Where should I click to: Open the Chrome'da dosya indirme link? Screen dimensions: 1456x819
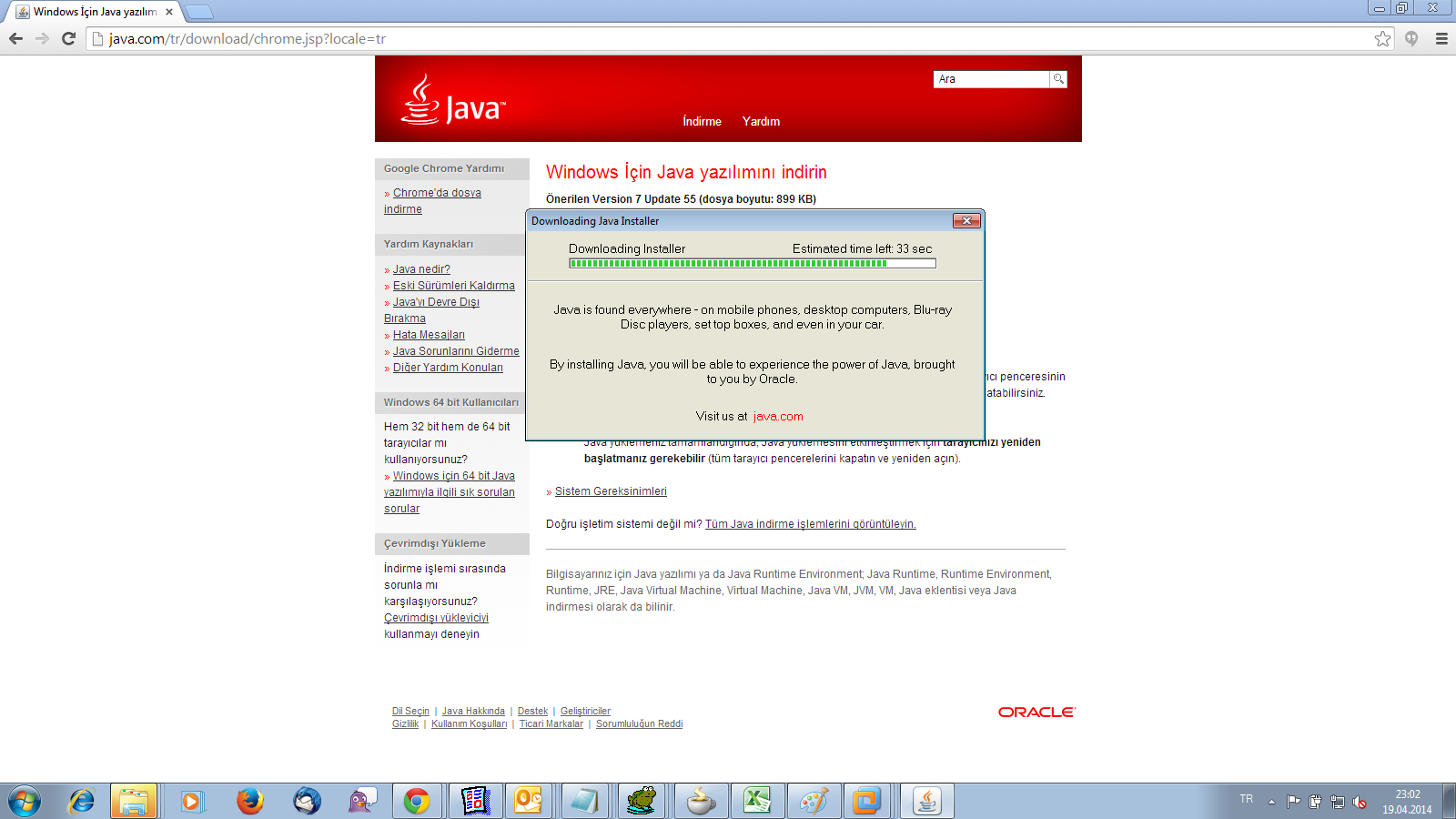point(432,201)
